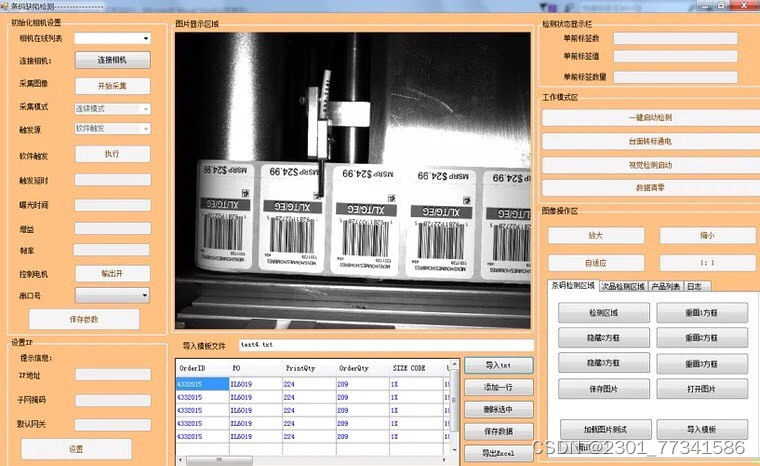This screenshot has width=760, height=466.
Task: Click the 重画1方框 button
Action: coord(702,313)
